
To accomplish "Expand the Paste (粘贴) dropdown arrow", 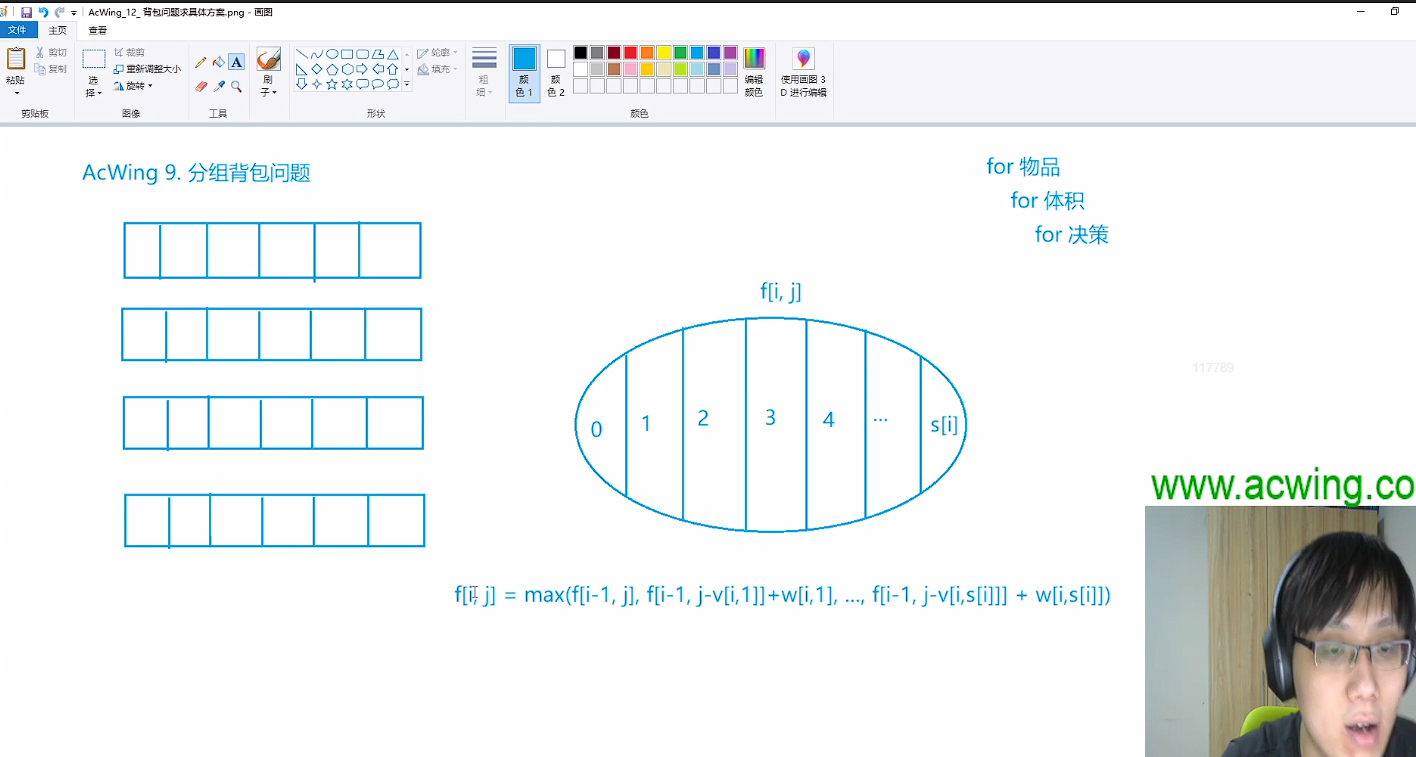I will pos(16,92).
